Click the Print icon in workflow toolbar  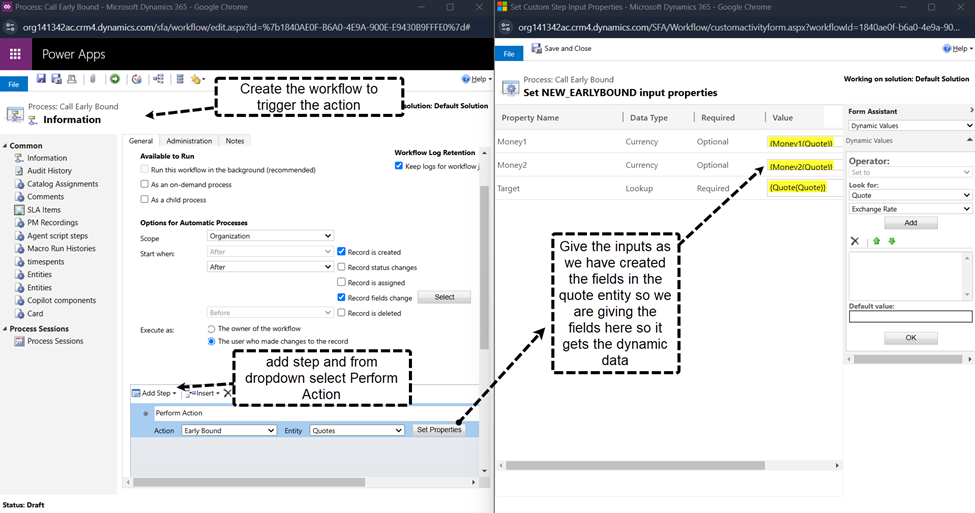pyautogui.click(x=72, y=79)
